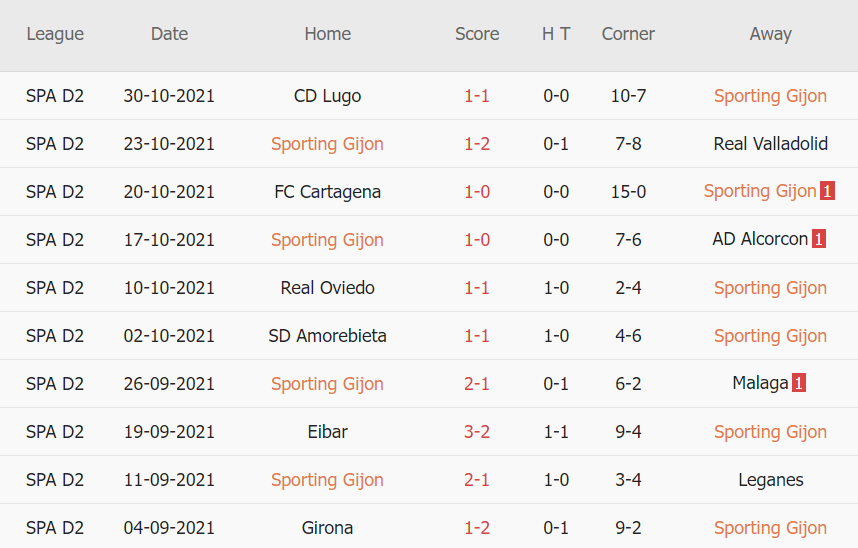Click the 30-10-2021 match date
Screen dimensions: 858x548
coord(169,96)
